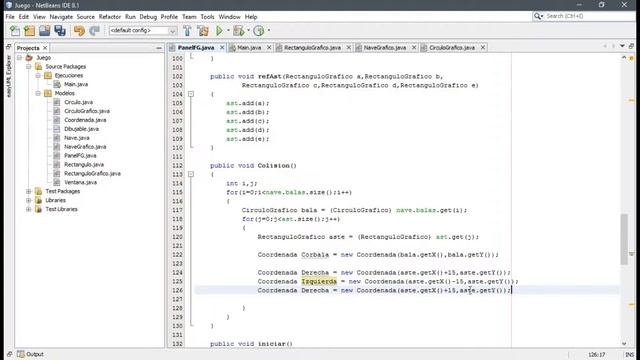The image size is (640, 360).
Task: Maximize the editor window icon
Action: click(631, 46)
